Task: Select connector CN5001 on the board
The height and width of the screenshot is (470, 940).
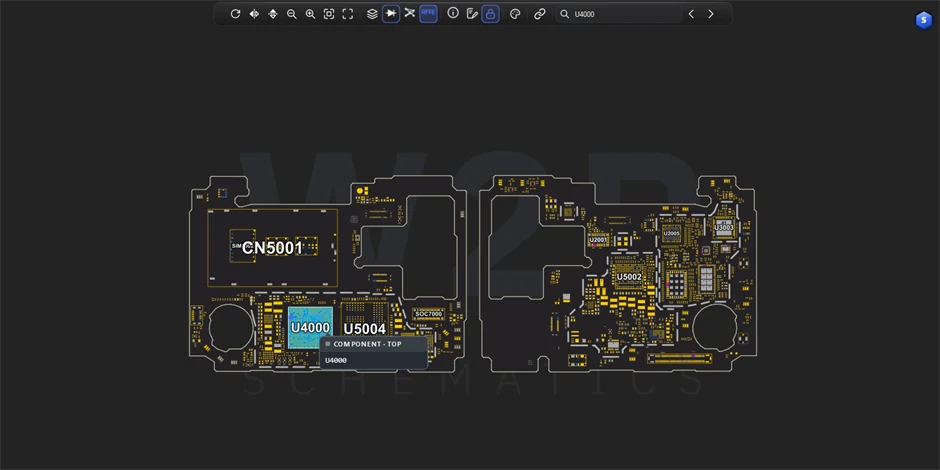Action: click(x=272, y=248)
